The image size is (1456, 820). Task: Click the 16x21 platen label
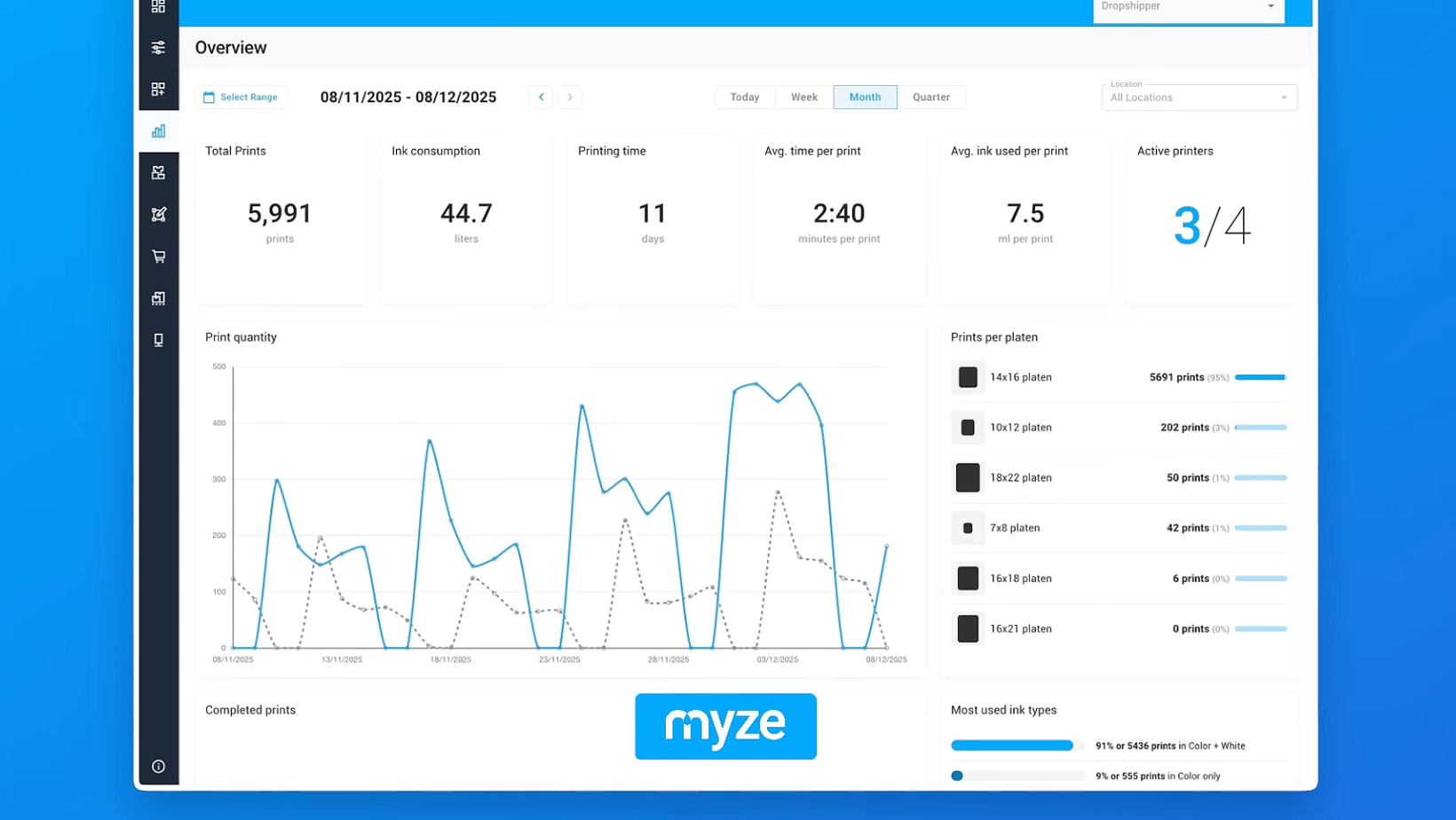coord(1021,628)
